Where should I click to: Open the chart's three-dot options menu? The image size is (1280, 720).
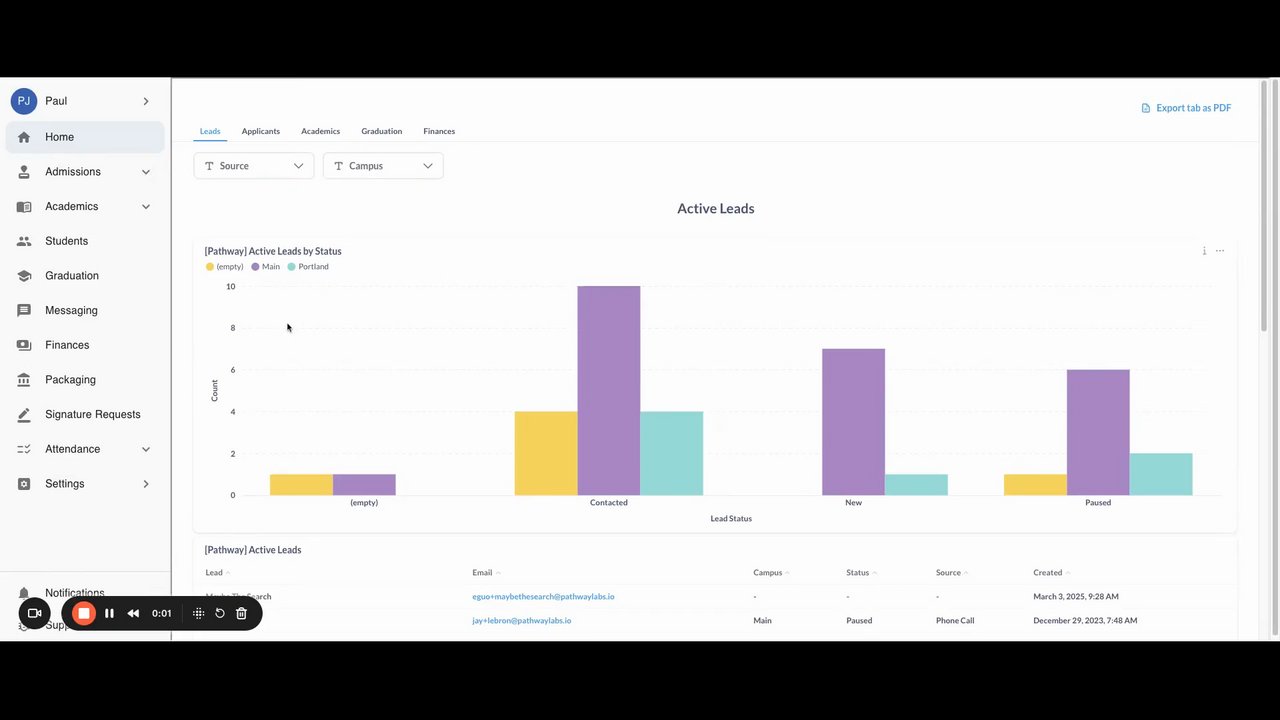click(1220, 251)
